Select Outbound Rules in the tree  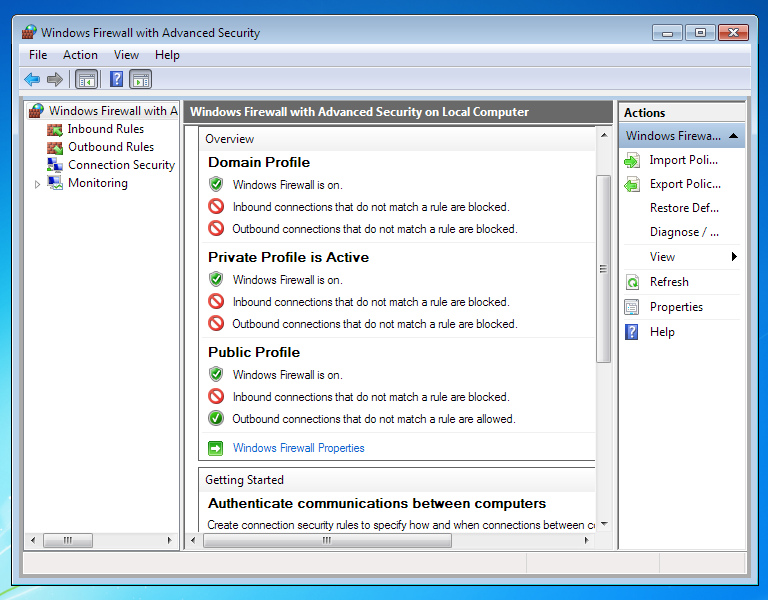click(x=110, y=147)
